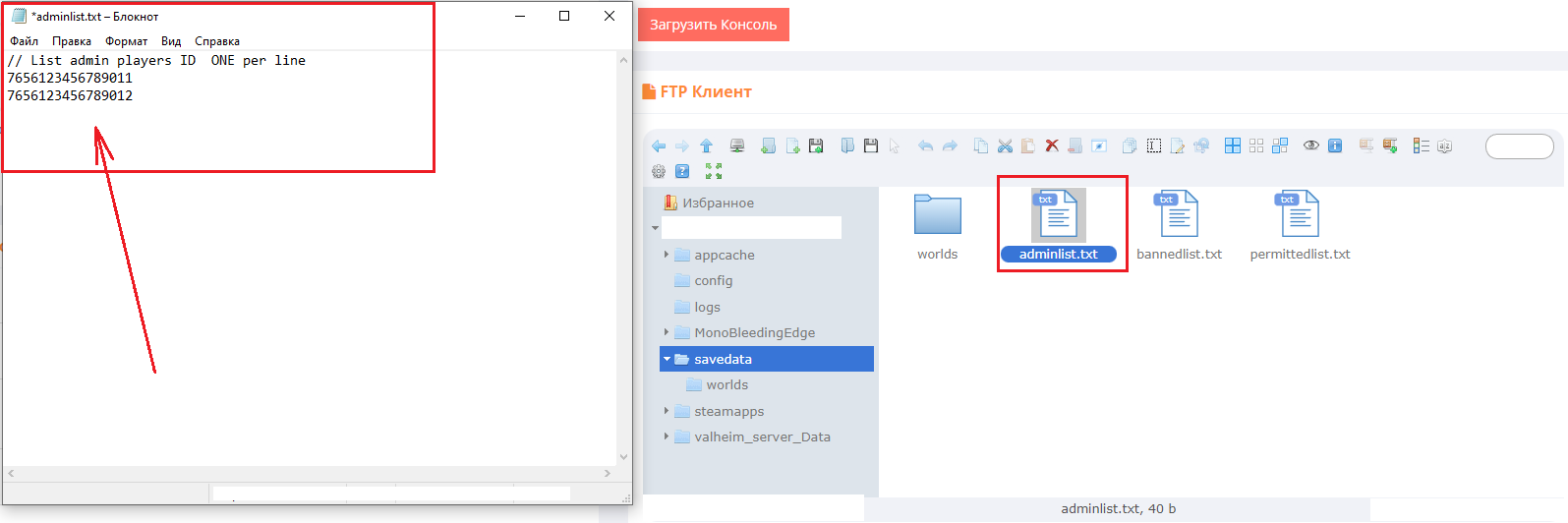The width and height of the screenshot is (1568, 523).
Task: Deselect all with the empty grid icon
Action: click(1256, 145)
